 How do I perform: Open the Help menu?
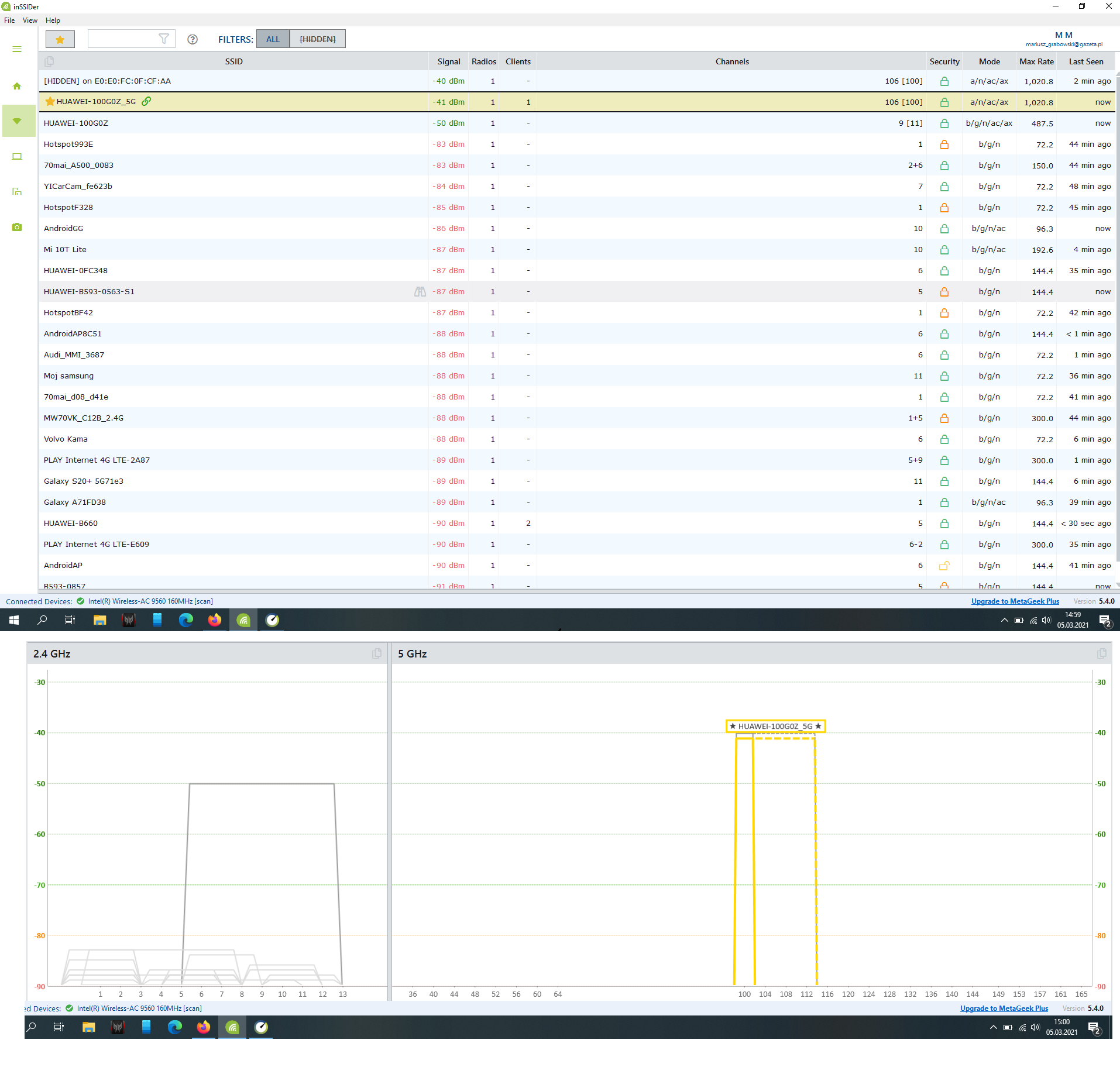coord(53,20)
